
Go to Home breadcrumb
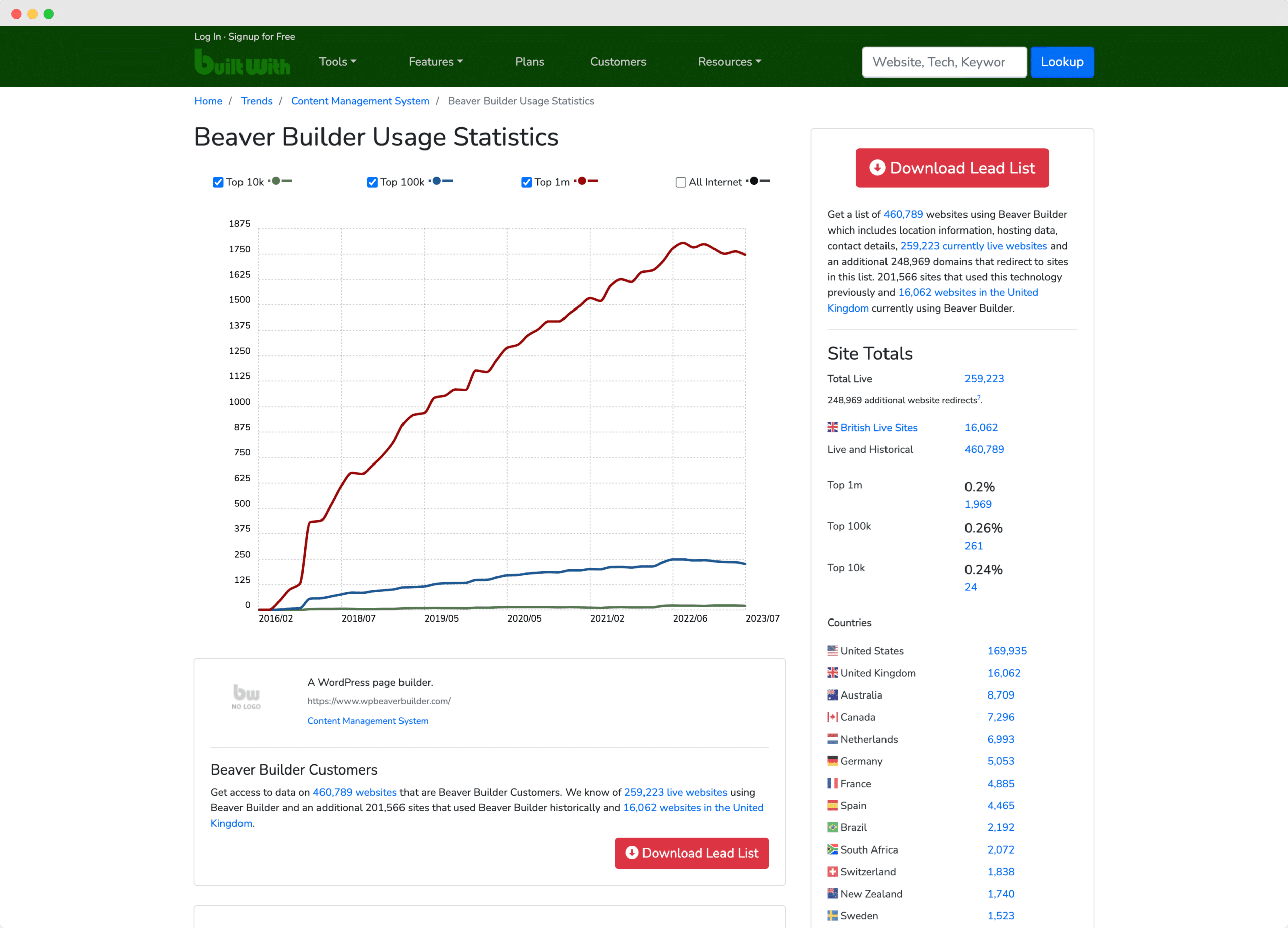click(208, 101)
